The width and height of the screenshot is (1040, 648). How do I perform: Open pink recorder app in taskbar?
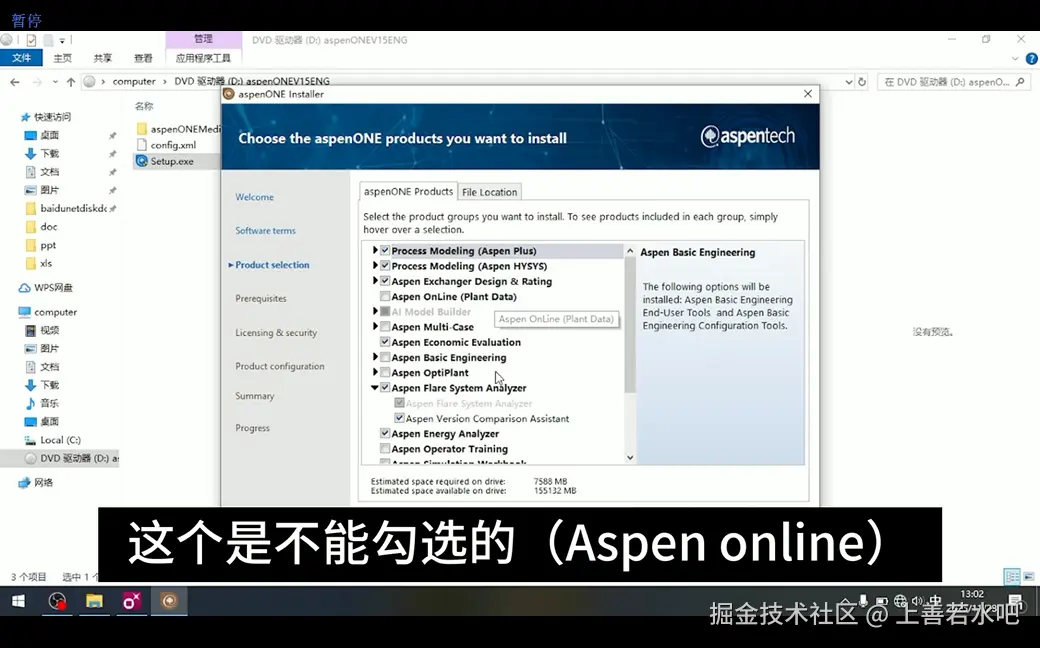coord(131,601)
